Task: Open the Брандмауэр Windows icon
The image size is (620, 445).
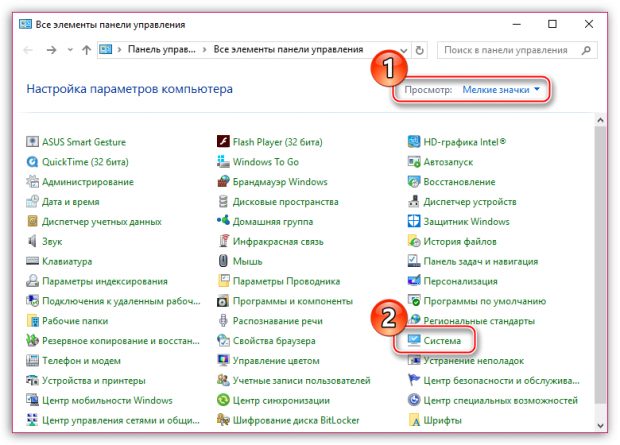Action: point(223,182)
